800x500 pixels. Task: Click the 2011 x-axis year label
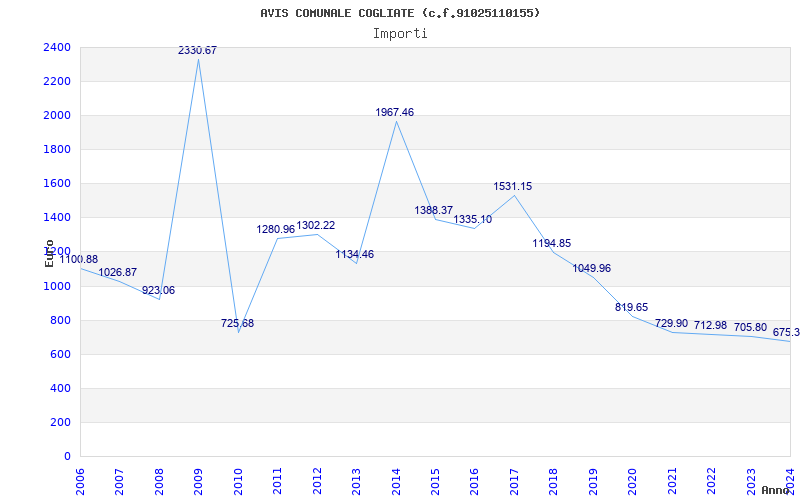(x=278, y=481)
